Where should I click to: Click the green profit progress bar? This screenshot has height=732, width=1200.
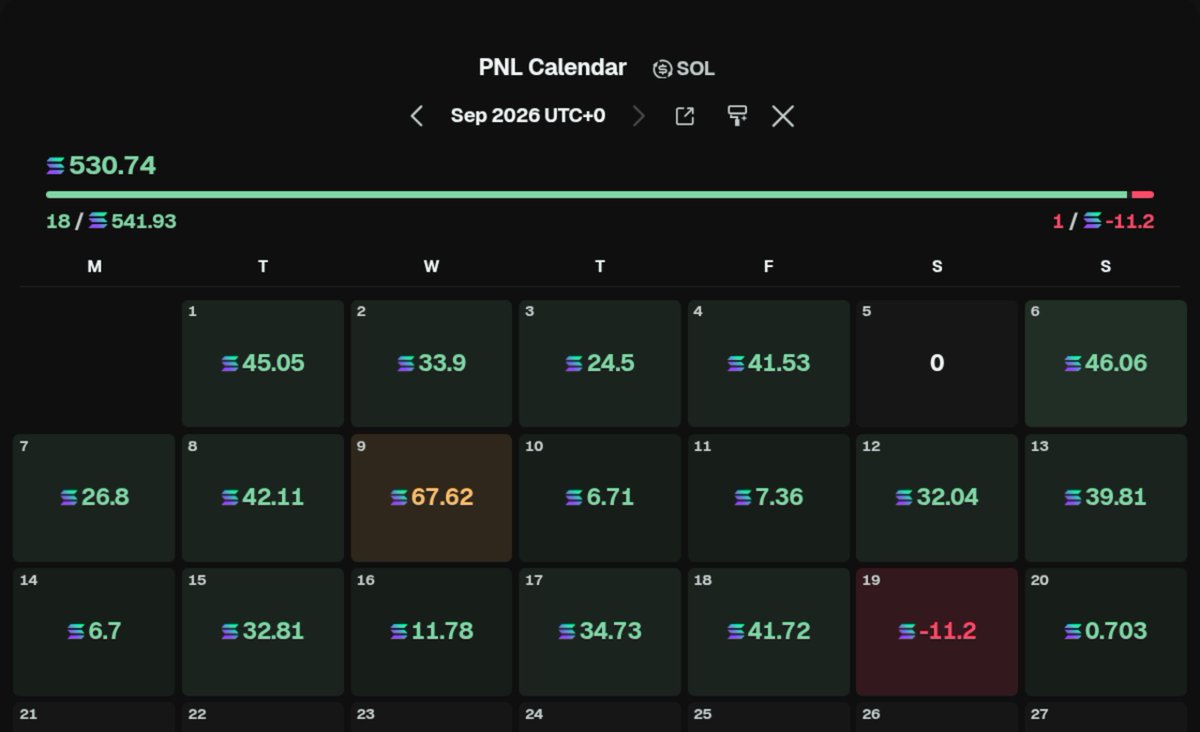pos(587,194)
